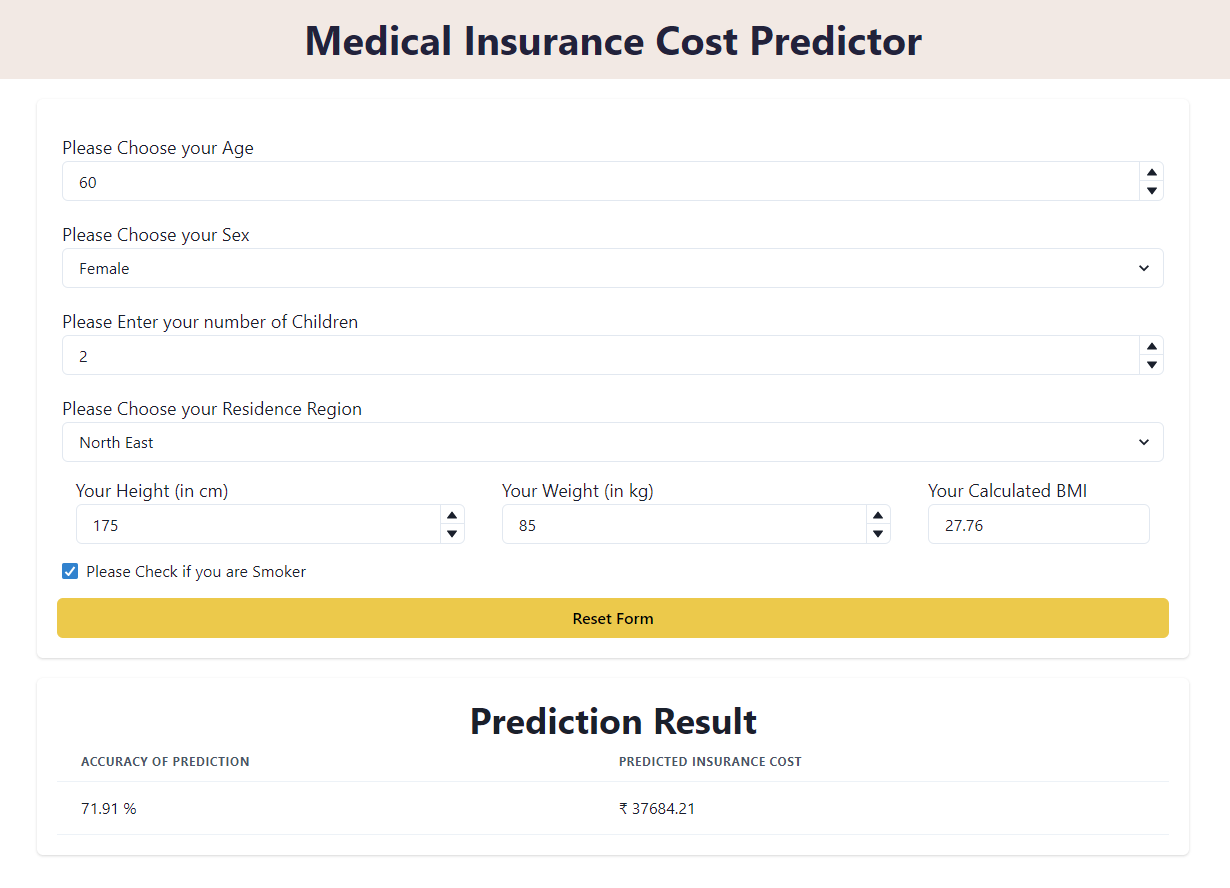
Task: Toggle the 'Please Check if you are Smoker' option
Action: tap(69, 571)
